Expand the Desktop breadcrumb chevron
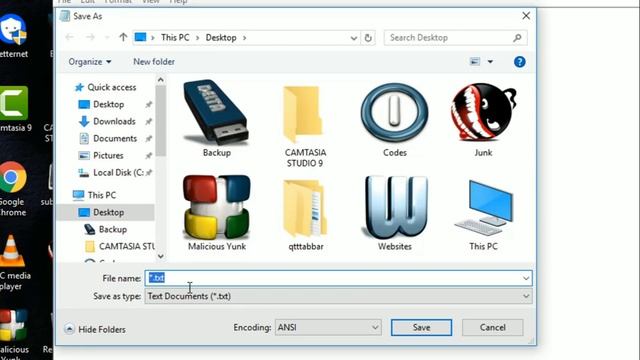This screenshot has width=640, height=360. point(244,38)
